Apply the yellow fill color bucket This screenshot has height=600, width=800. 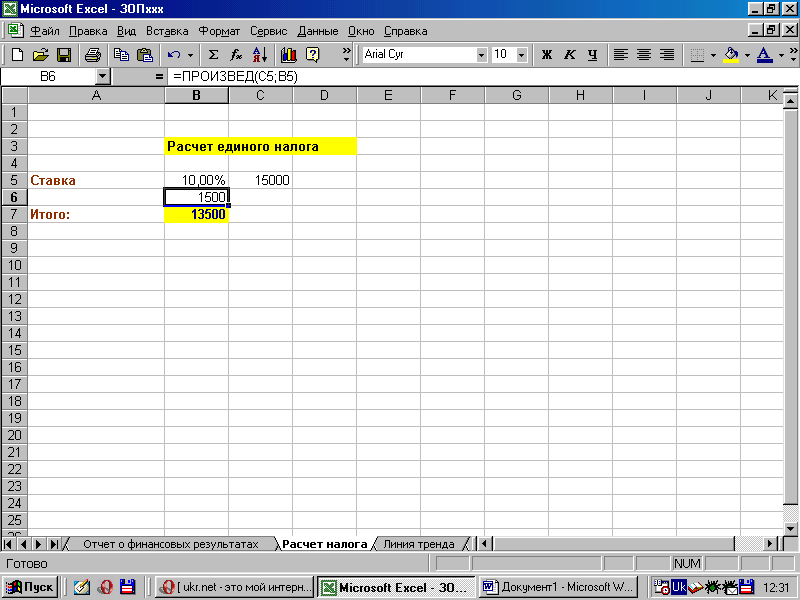731,55
